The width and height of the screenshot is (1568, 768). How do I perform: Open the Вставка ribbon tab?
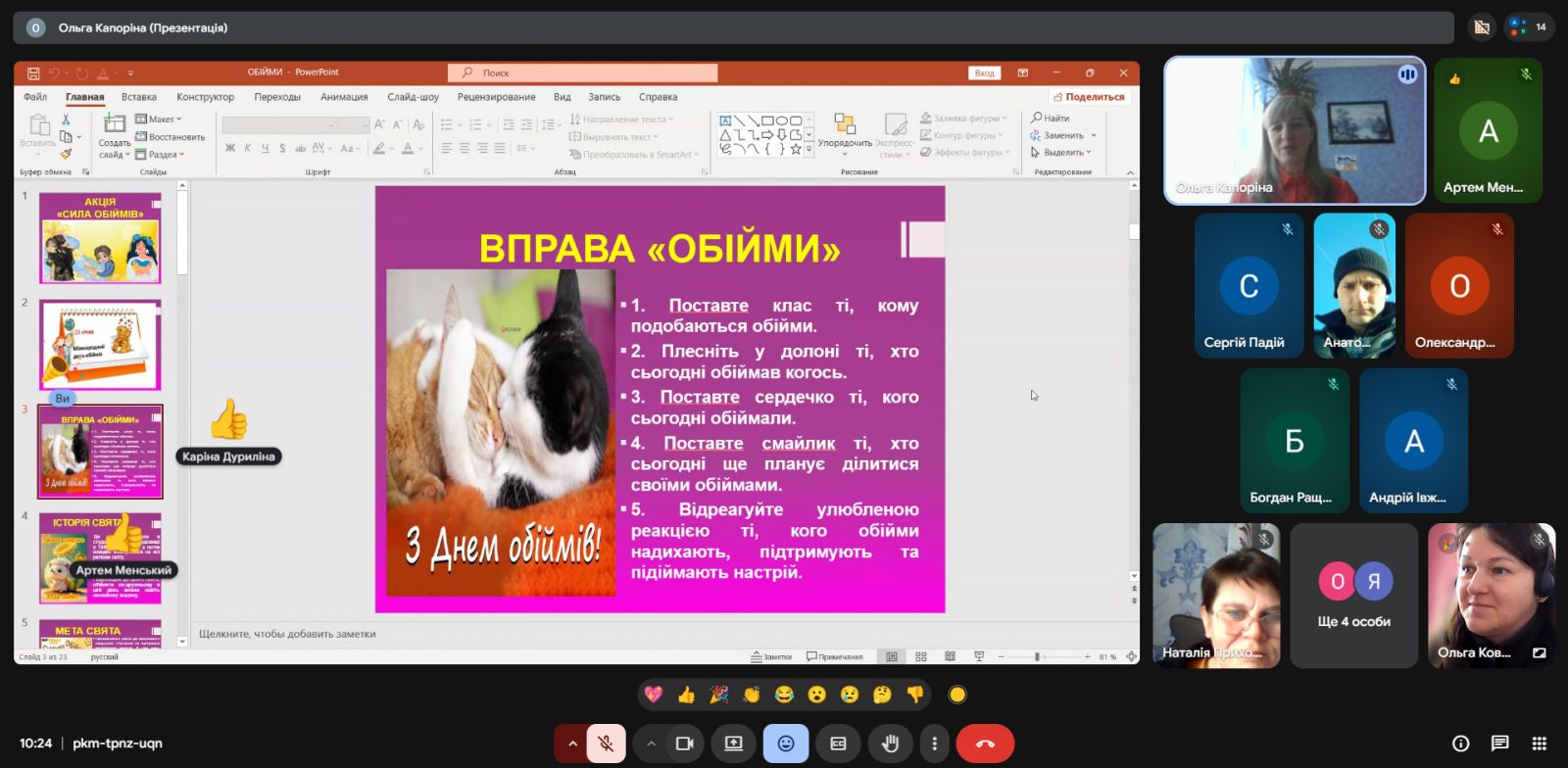139,97
